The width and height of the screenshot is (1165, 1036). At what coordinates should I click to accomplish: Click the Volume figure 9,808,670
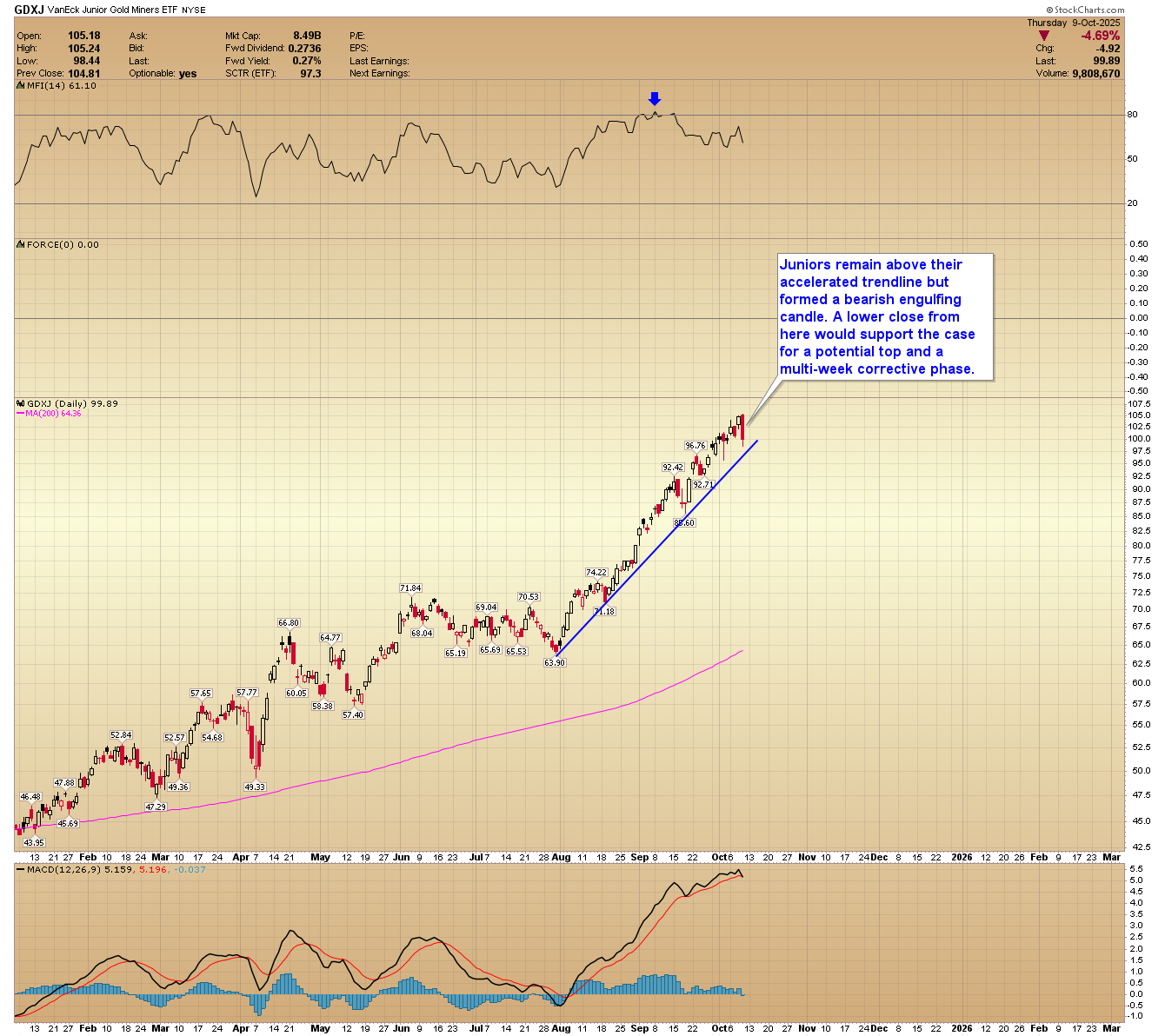click(x=1096, y=74)
